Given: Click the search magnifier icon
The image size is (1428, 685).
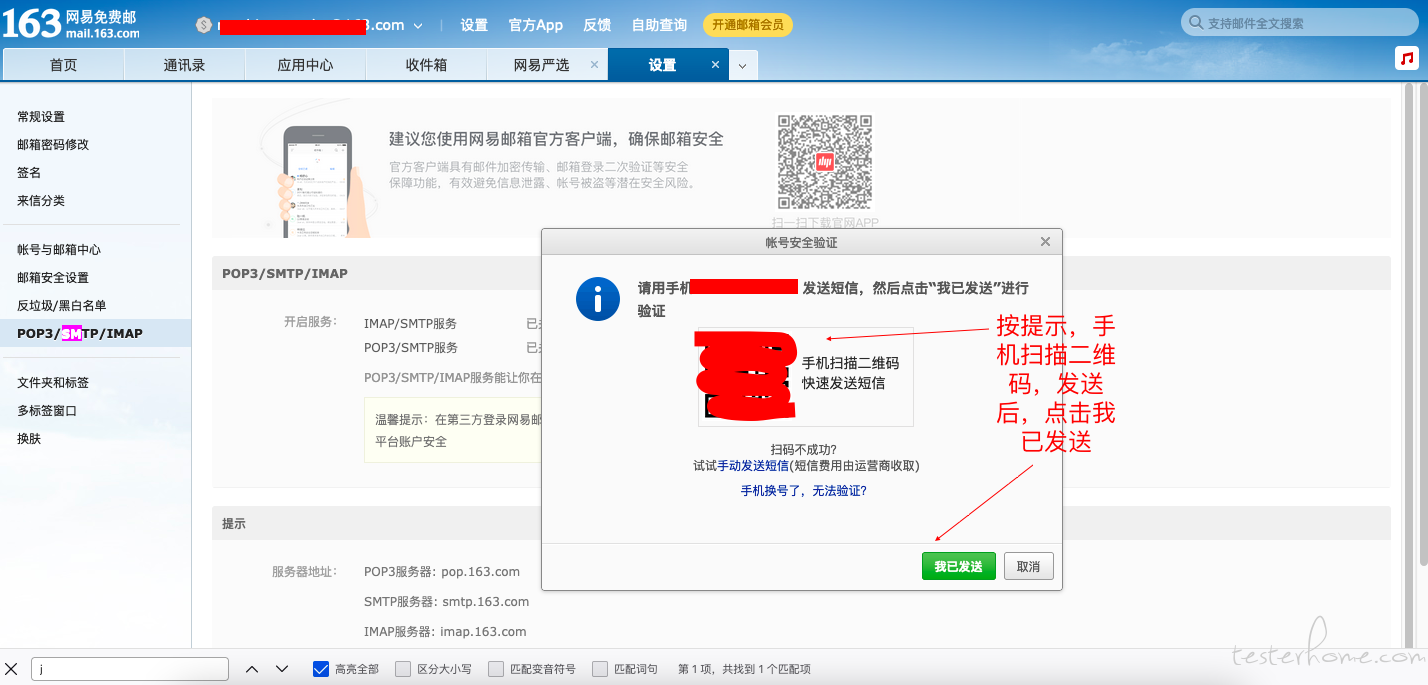Looking at the screenshot, I should click(x=1195, y=23).
